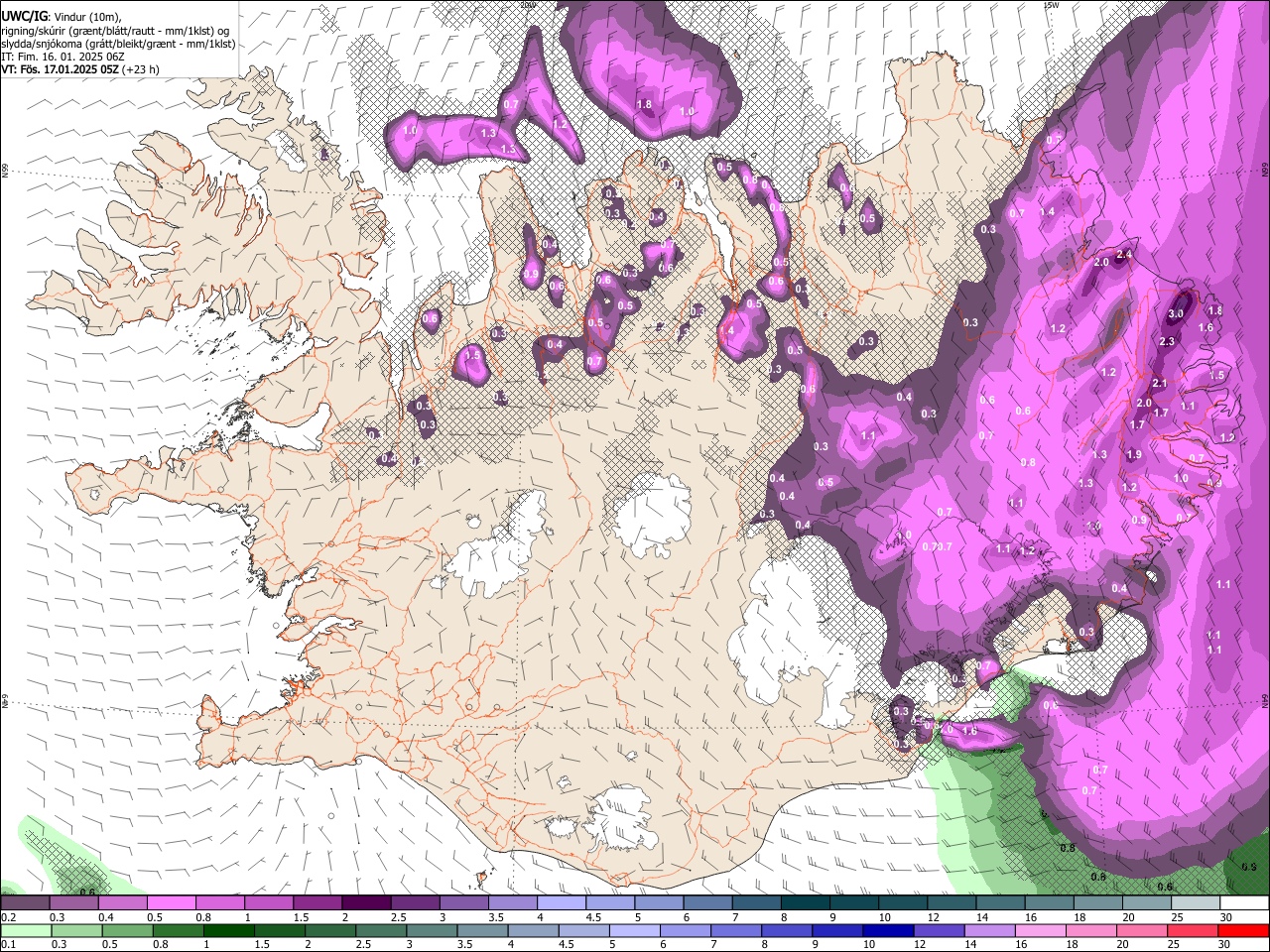
Task: Pick the dark green rain swatch between 1 and 1.5
Action: (229, 930)
